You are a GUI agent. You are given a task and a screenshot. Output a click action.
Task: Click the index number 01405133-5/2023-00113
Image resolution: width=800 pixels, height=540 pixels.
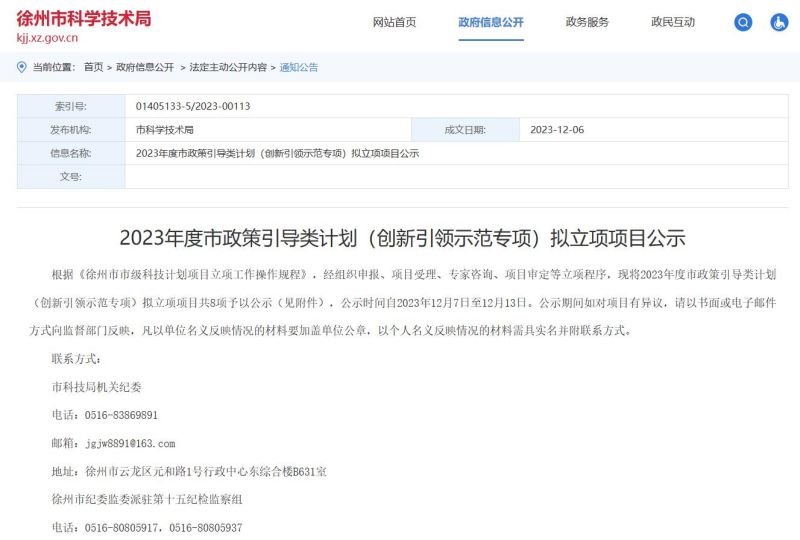click(193, 105)
